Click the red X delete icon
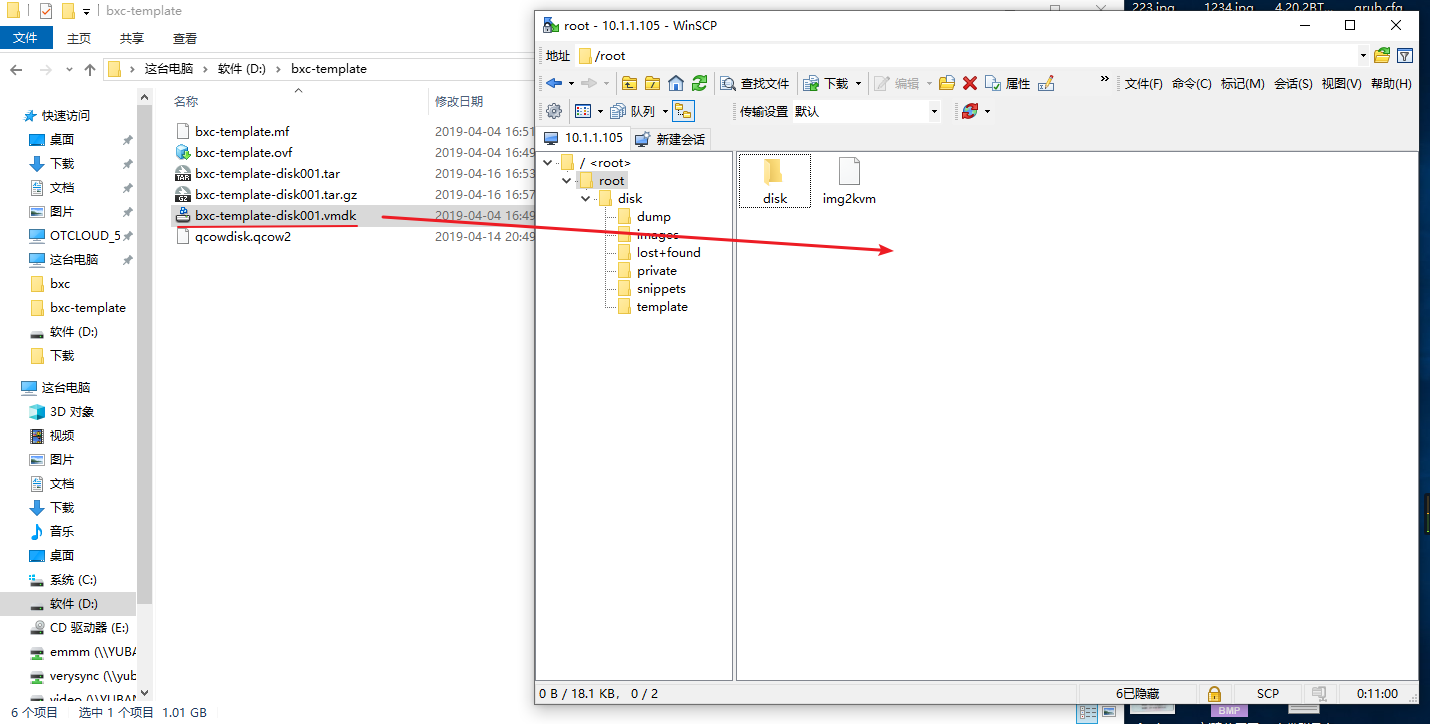This screenshot has height=724, width=1430. pos(969,83)
